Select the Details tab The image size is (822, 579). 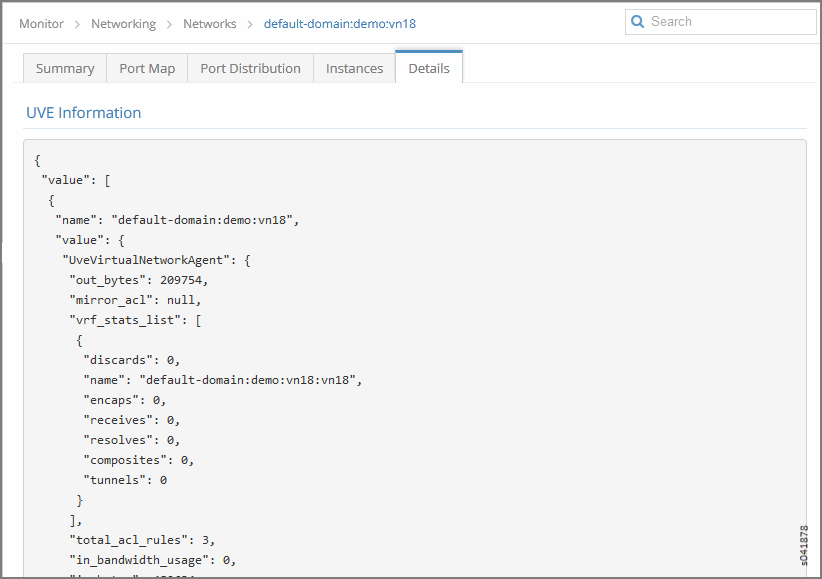tap(429, 68)
